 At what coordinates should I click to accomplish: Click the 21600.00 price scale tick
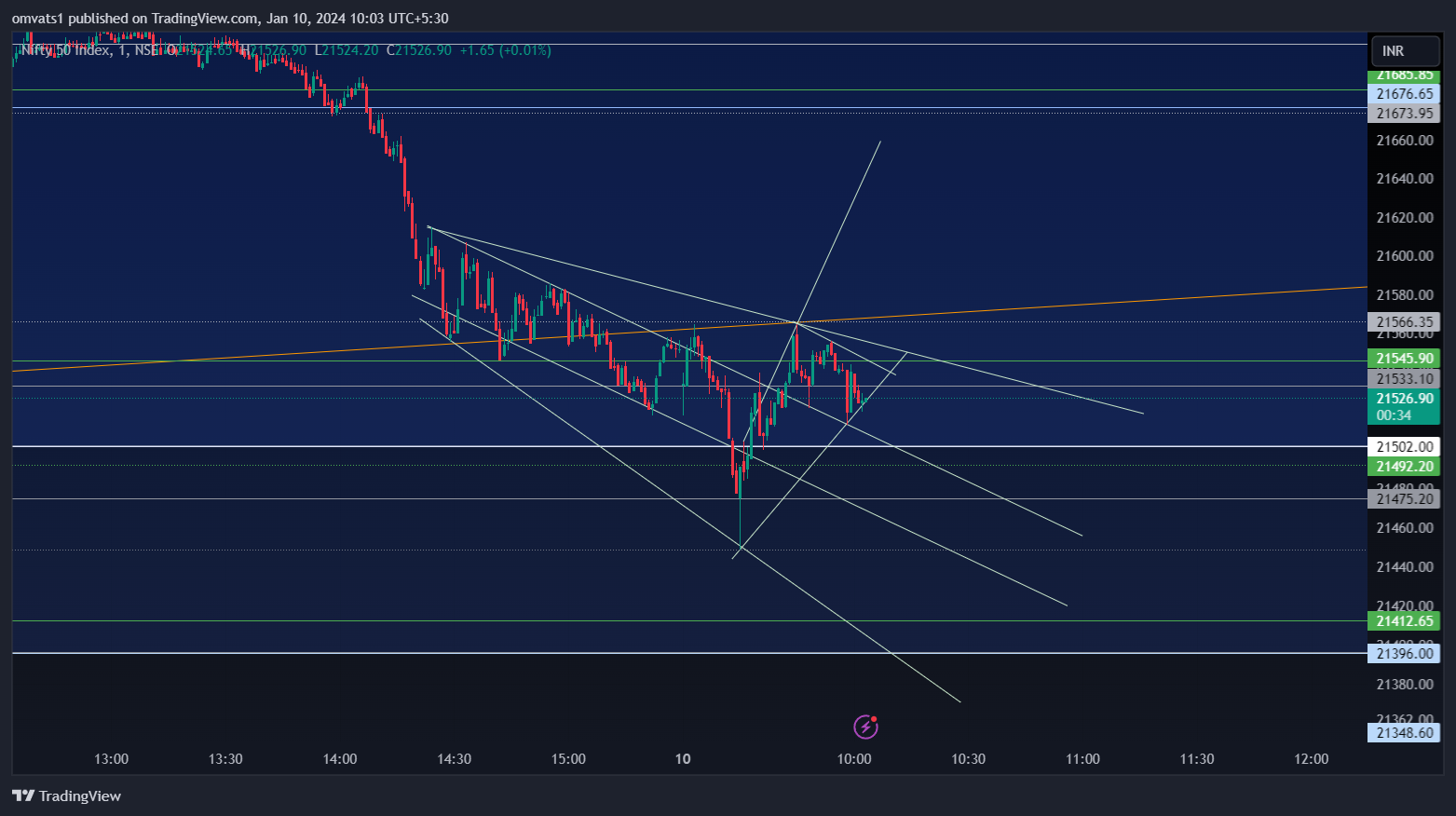point(1404,256)
